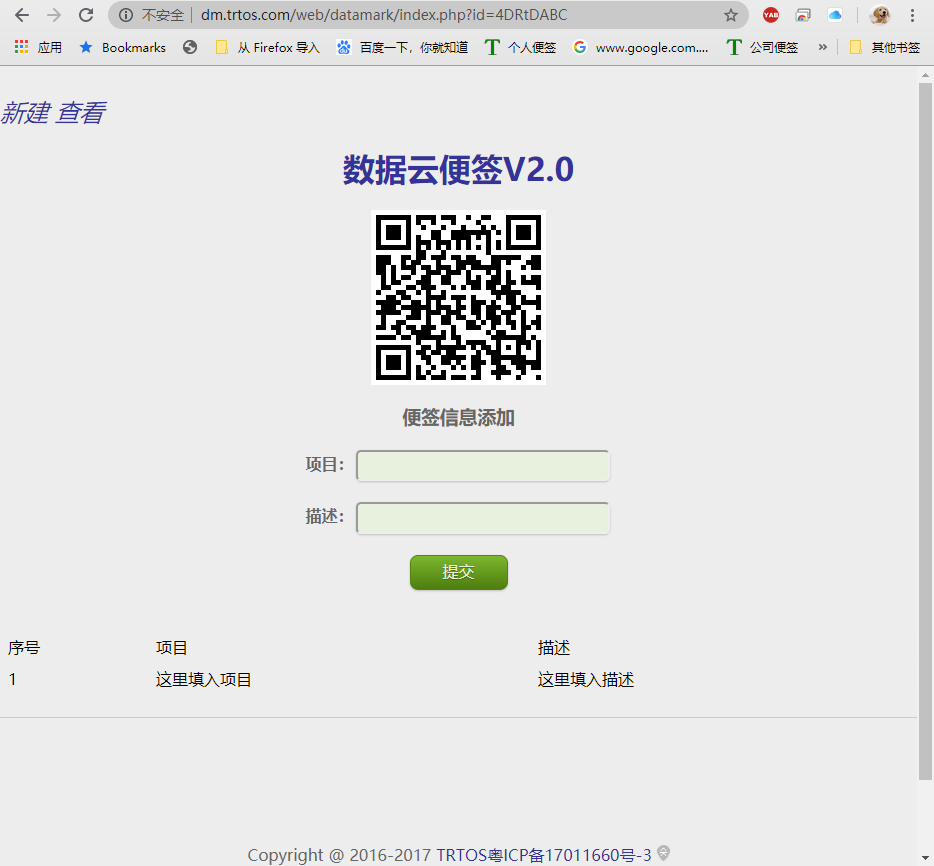934x866 pixels.
Task: Focus the '项目' input field
Action: point(483,466)
